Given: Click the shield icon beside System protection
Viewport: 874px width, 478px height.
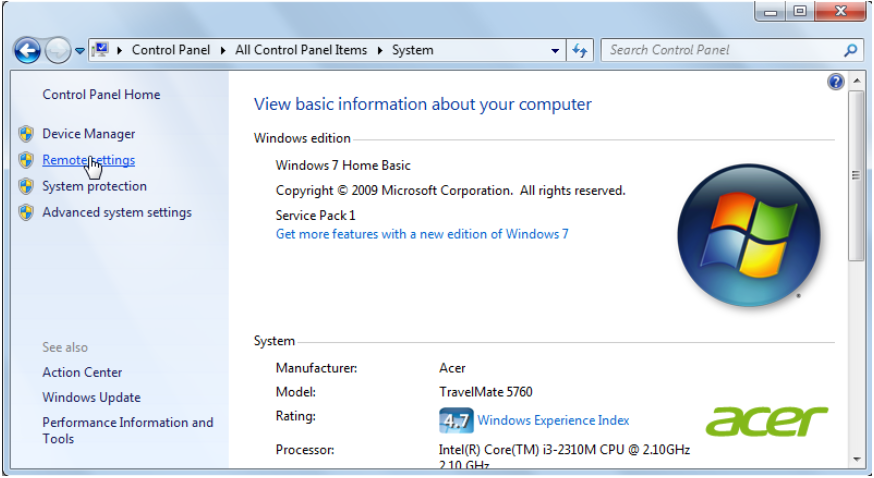Looking at the screenshot, I should (26, 186).
